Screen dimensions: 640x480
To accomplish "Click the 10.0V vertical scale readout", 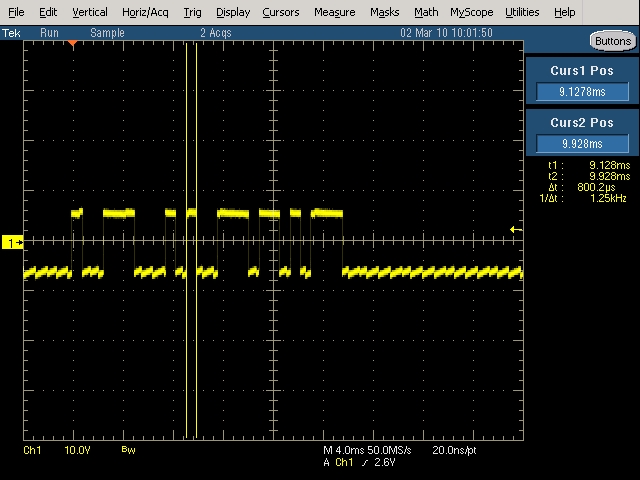I will (77, 450).
